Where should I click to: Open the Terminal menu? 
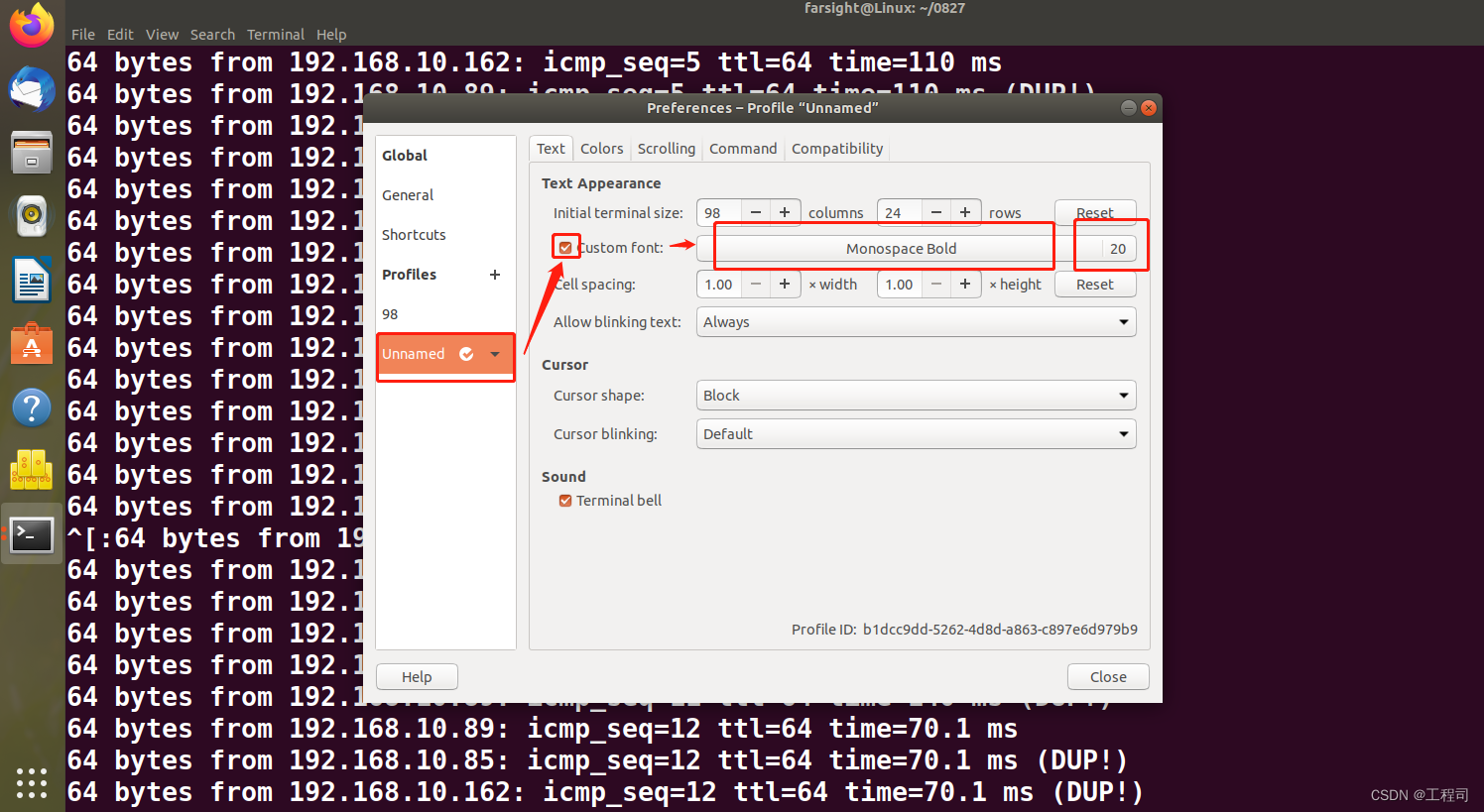276,34
